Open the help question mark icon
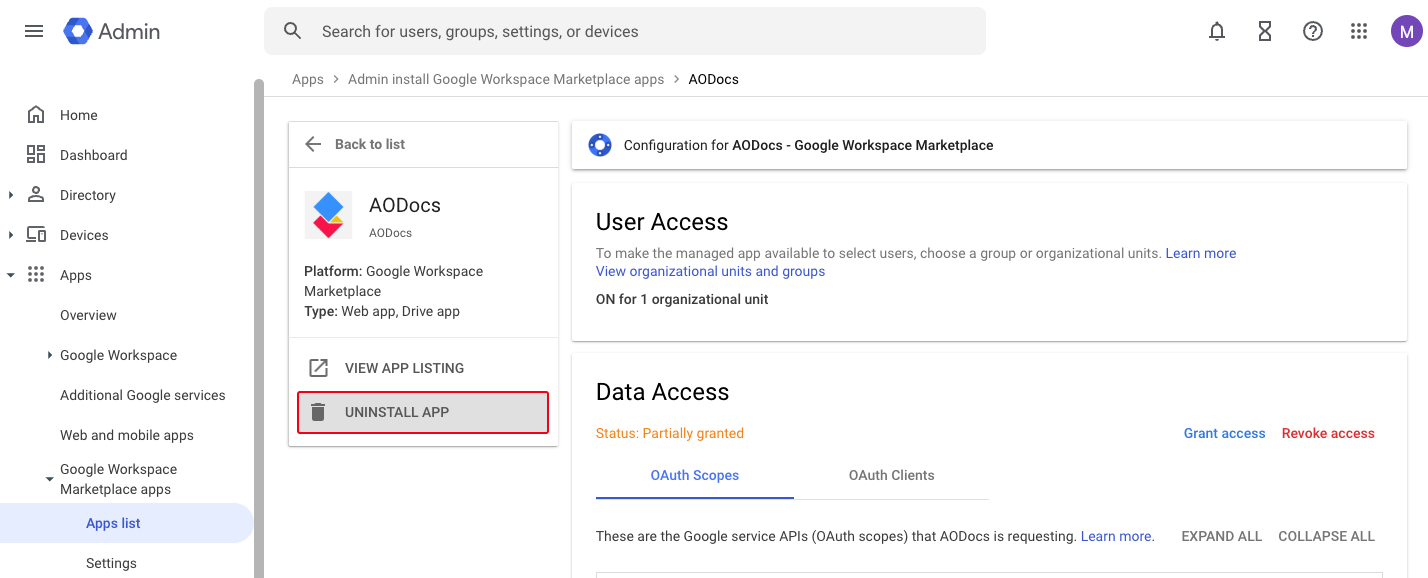 click(1313, 31)
